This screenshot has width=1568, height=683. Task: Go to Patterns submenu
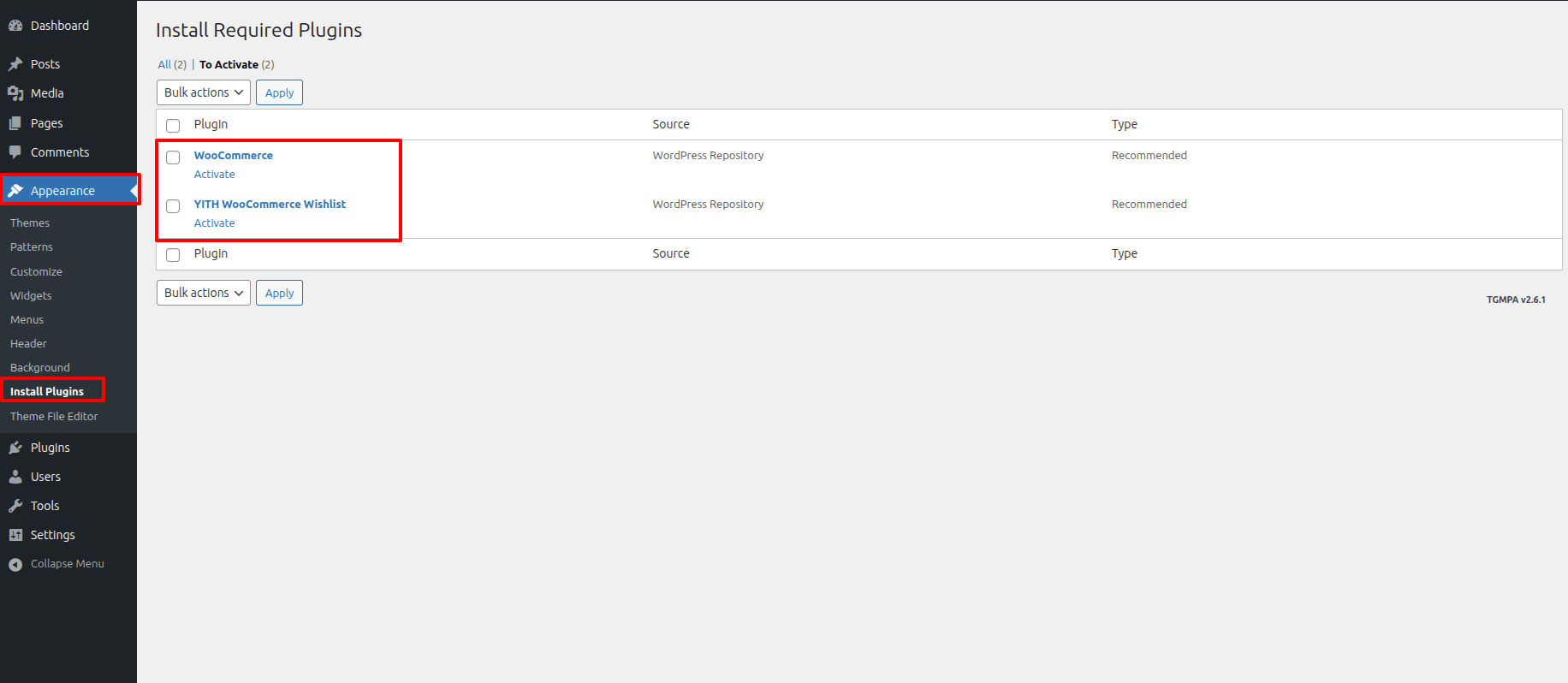click(x=32, y=246)
